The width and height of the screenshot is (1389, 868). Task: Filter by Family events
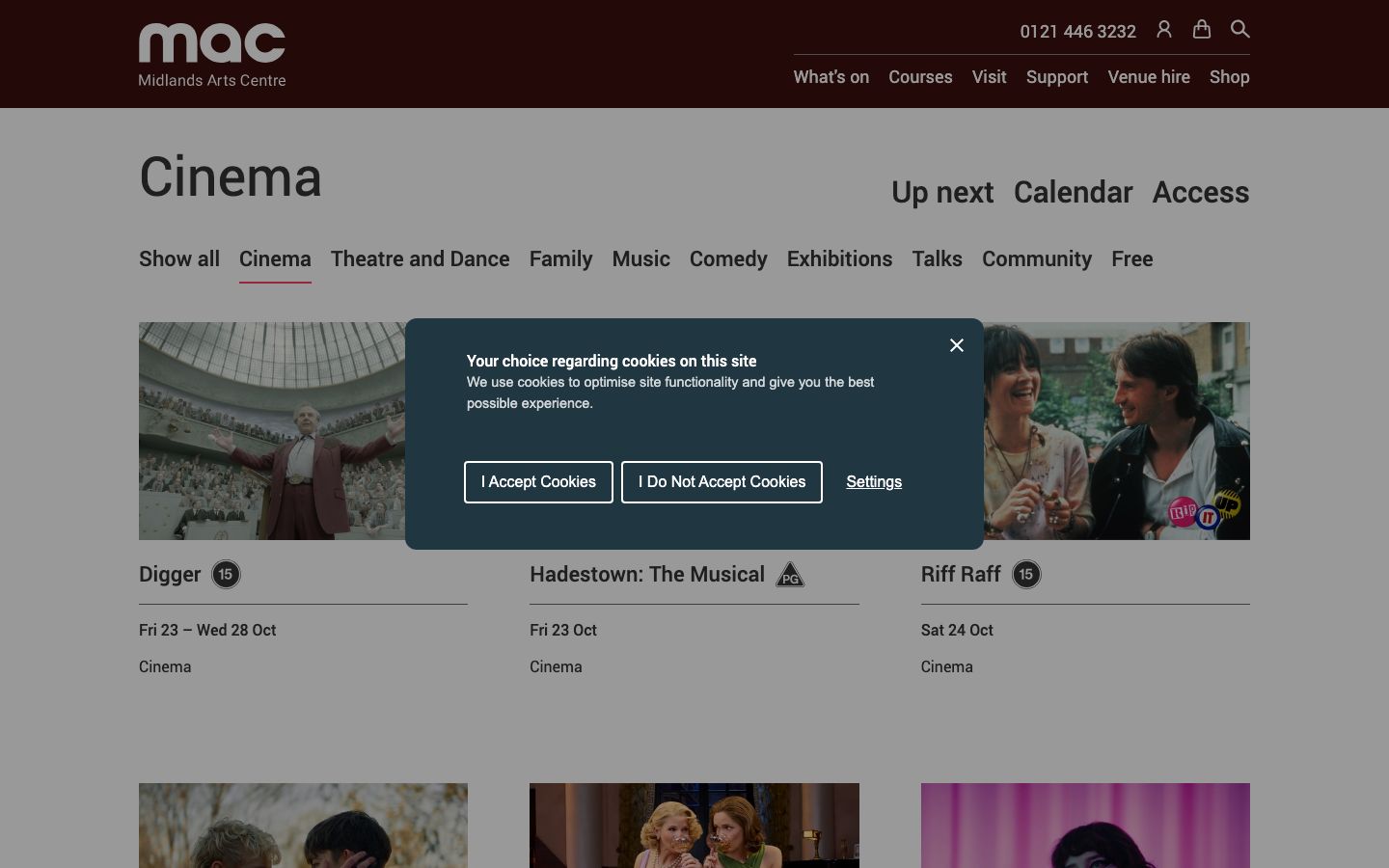[x=561, y=259]
